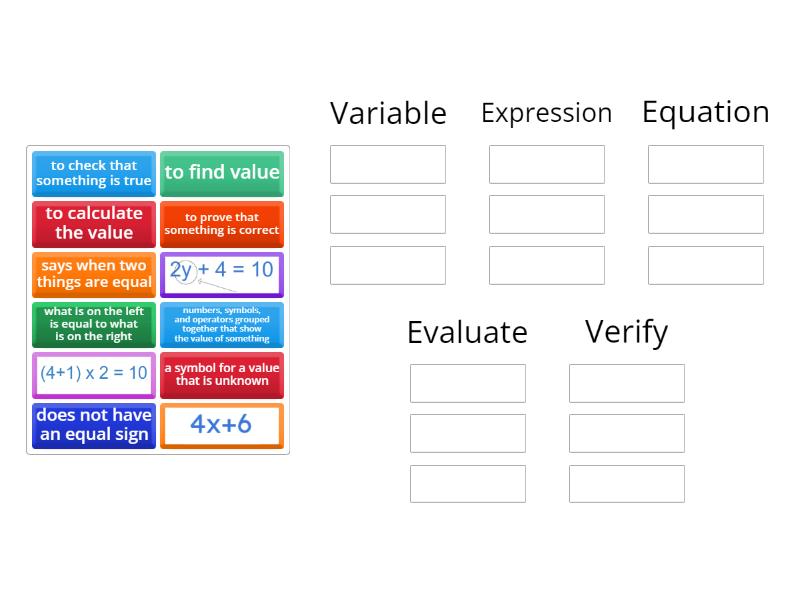Click the 'to find value' tile

coord(222,174)
